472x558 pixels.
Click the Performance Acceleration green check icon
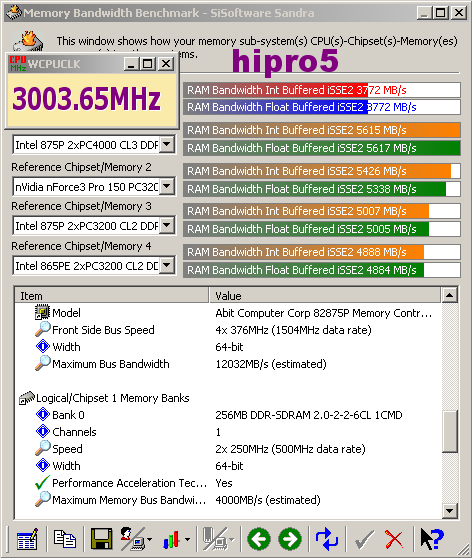(x=42, y=483)
